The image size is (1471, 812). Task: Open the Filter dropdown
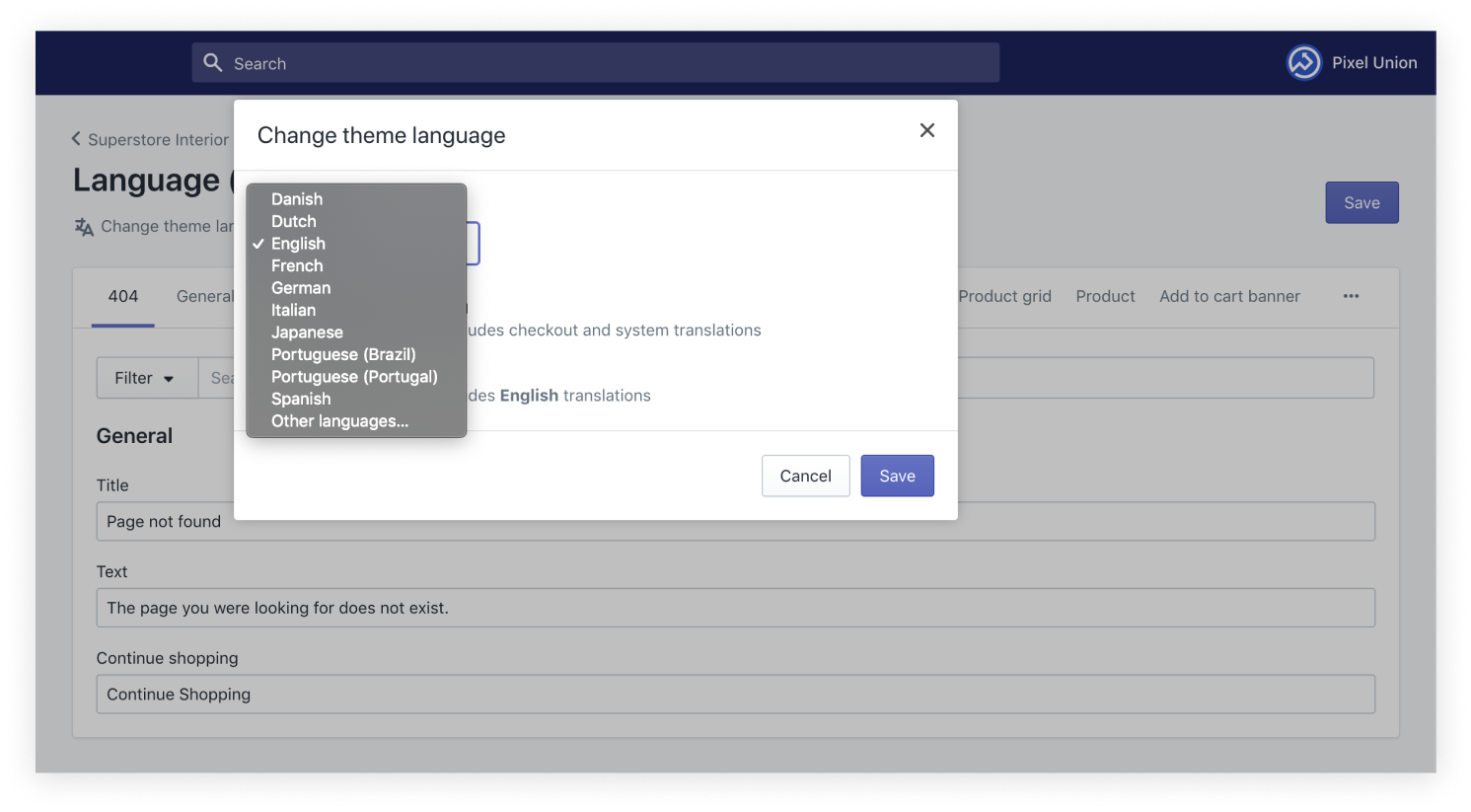tap(145, 378)
